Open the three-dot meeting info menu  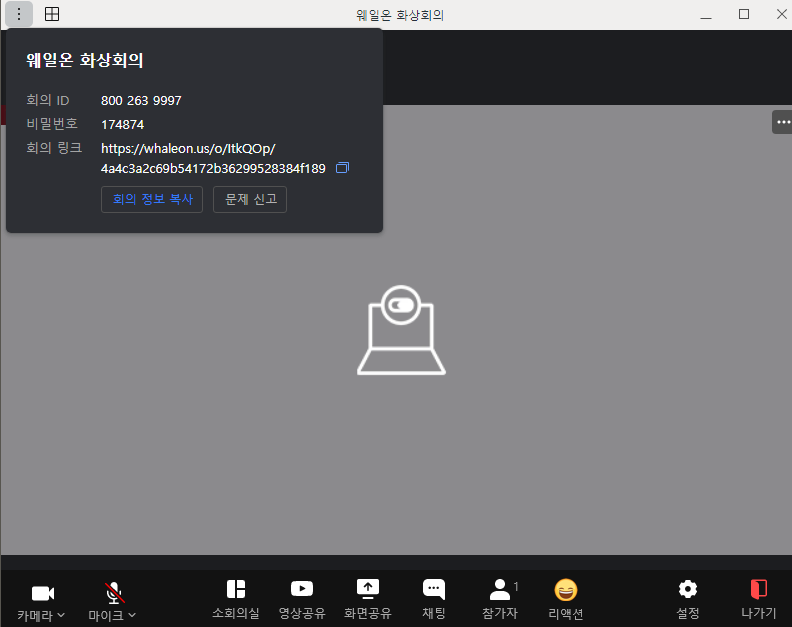point(19,14)
